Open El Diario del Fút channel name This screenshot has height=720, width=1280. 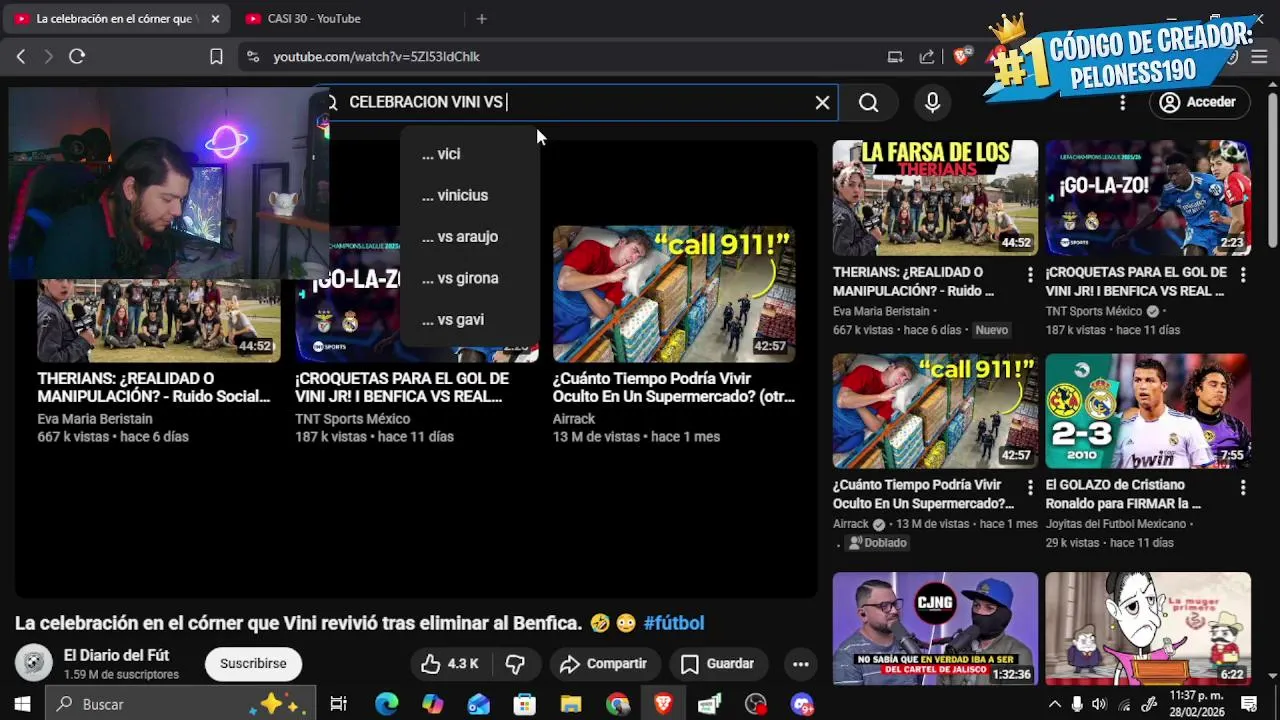point(116,656)
